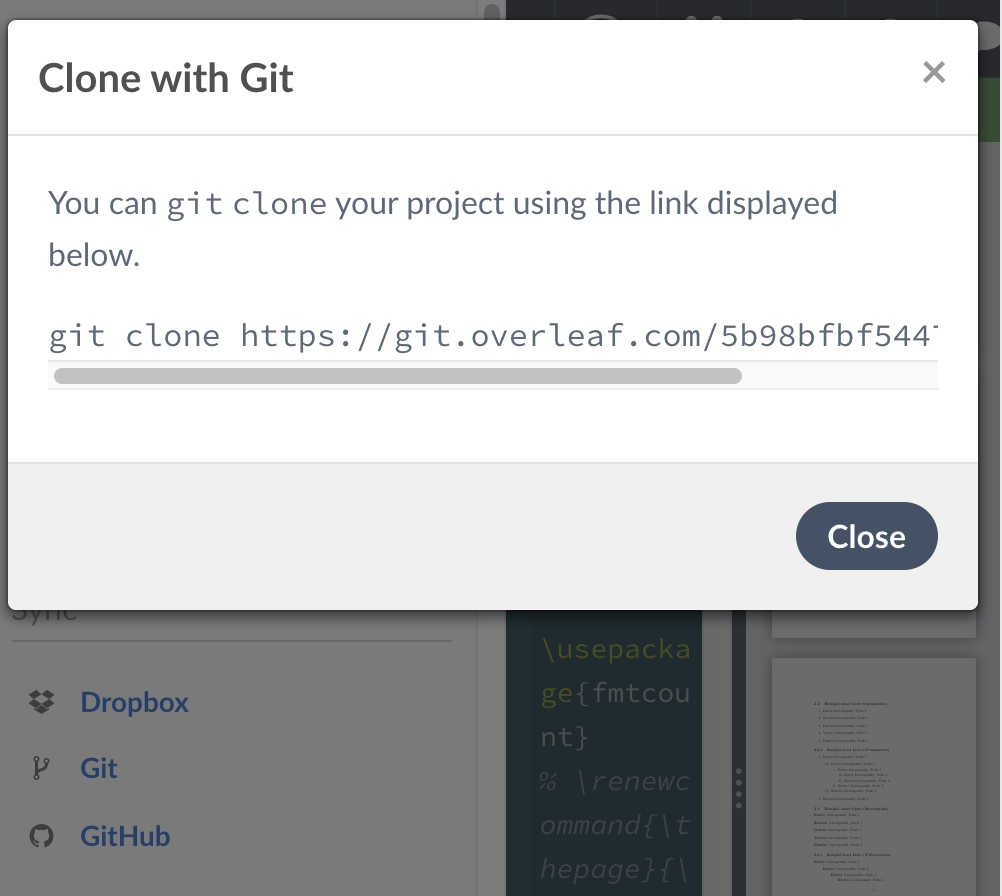Image resolution: width=1002 pixels, height=896 pixels.
Task: Click the left menu scrollbar thumb behind the dialog
Action: [491, 11]
